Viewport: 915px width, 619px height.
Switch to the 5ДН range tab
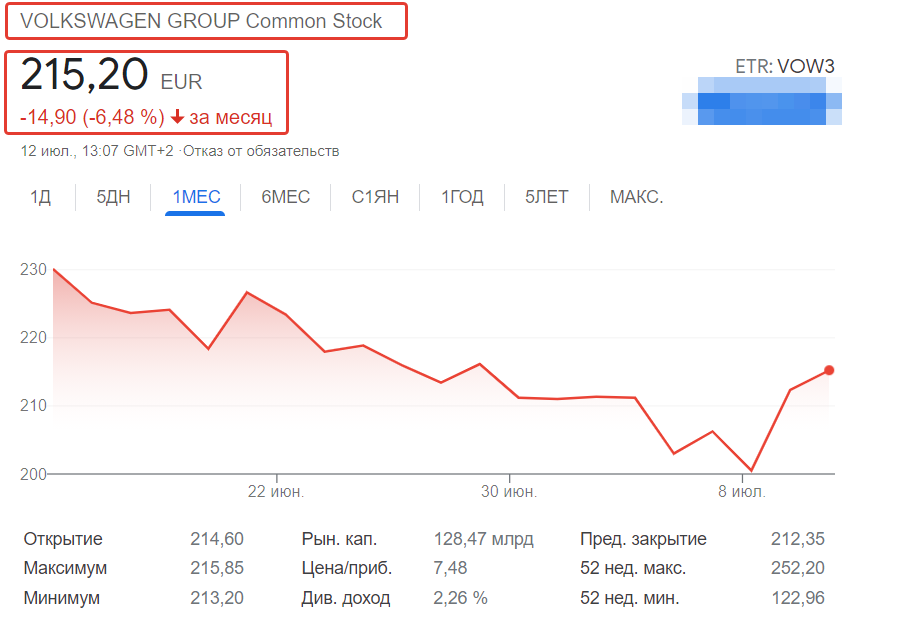[x=113, y=197]
